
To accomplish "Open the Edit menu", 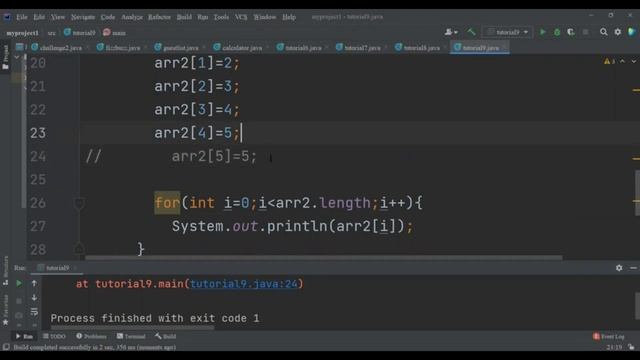I will pos(39,17).
